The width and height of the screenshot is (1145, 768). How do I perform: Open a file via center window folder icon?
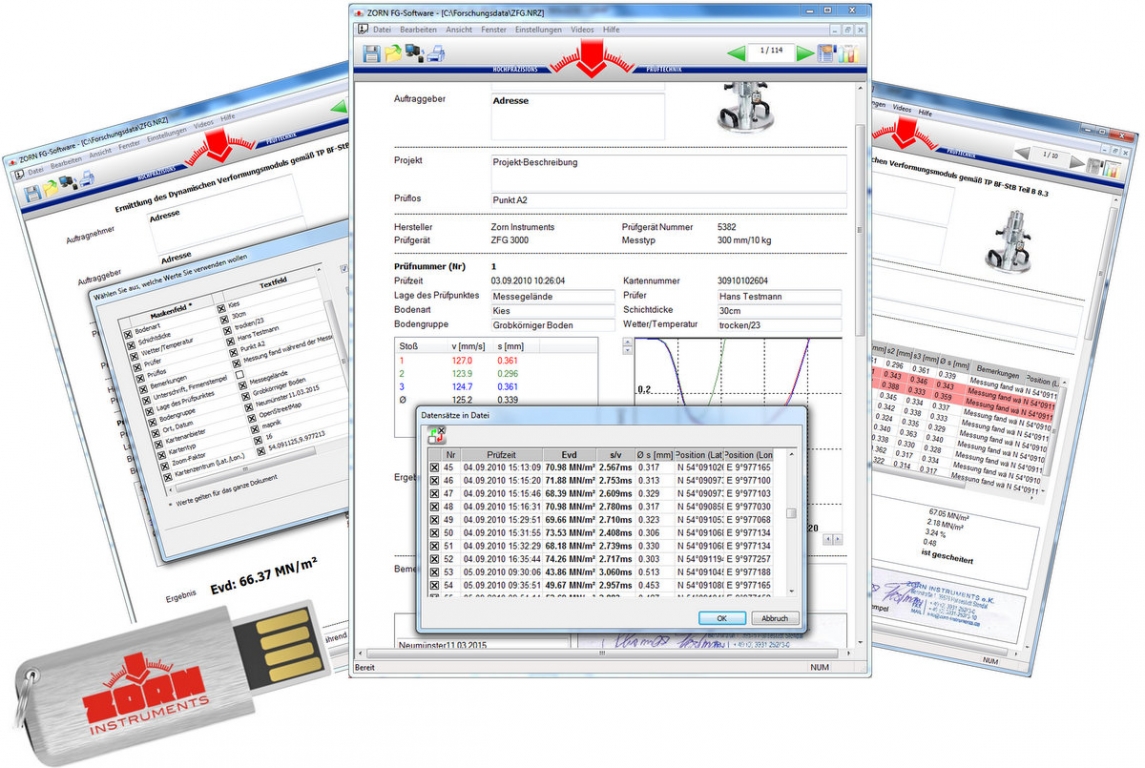(394, 53)
